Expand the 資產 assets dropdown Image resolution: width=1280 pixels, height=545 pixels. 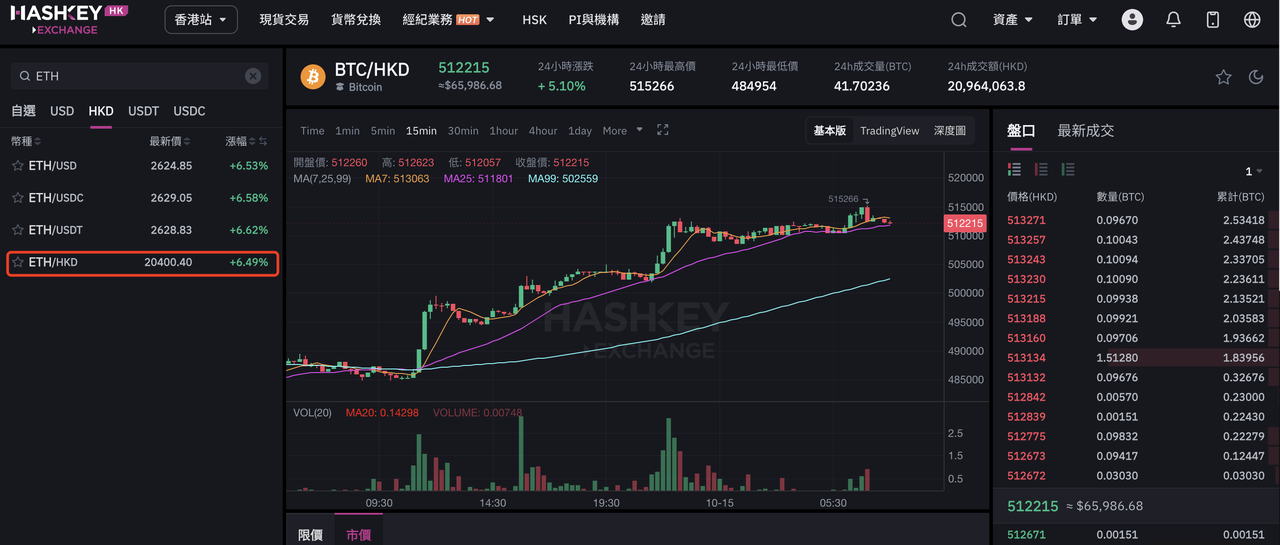[x=1013, y=20]
